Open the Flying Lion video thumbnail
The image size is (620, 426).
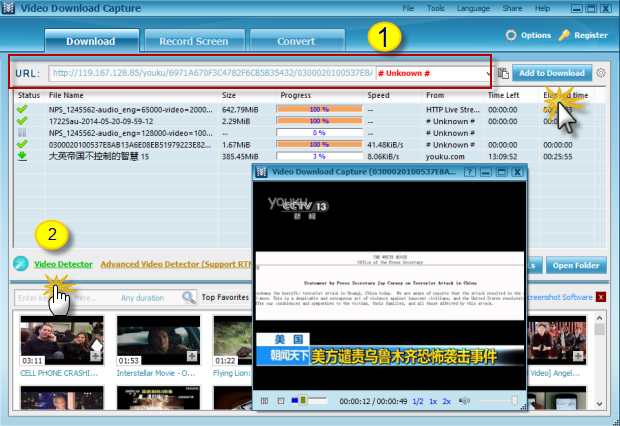coord(233,340)
